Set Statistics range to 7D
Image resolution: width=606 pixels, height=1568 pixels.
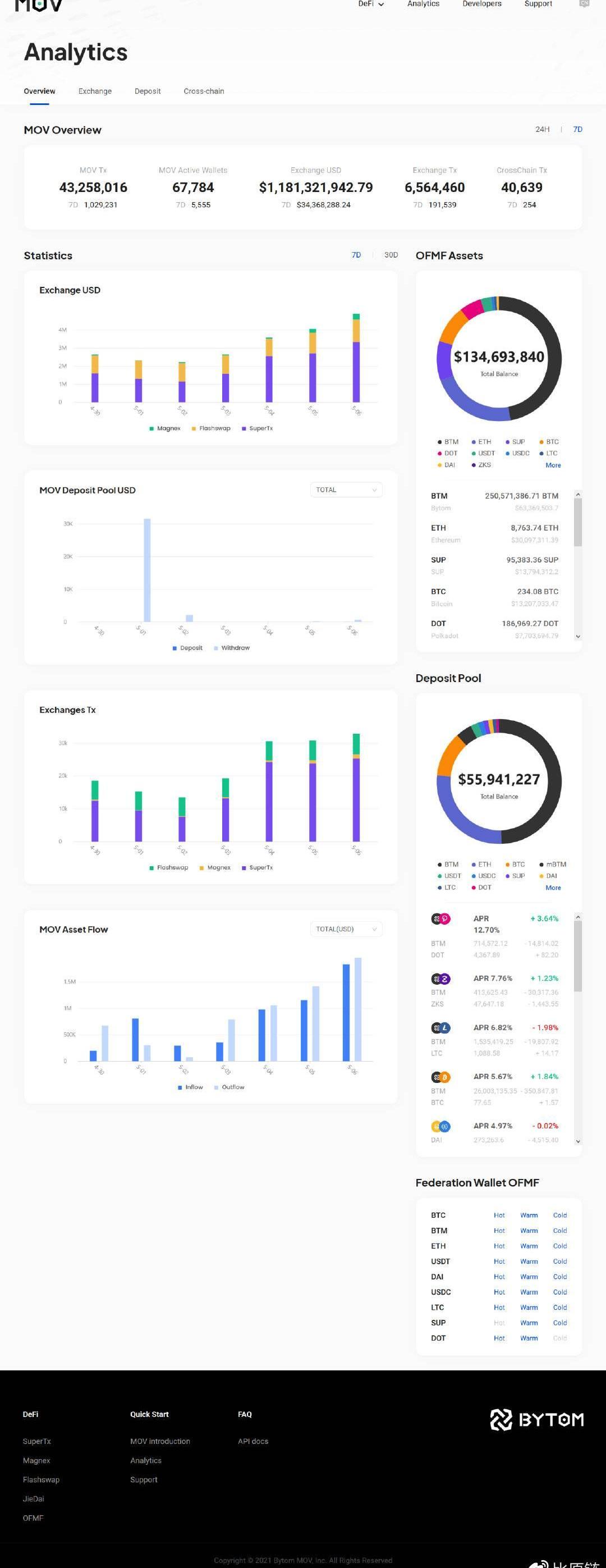point(356,255)
